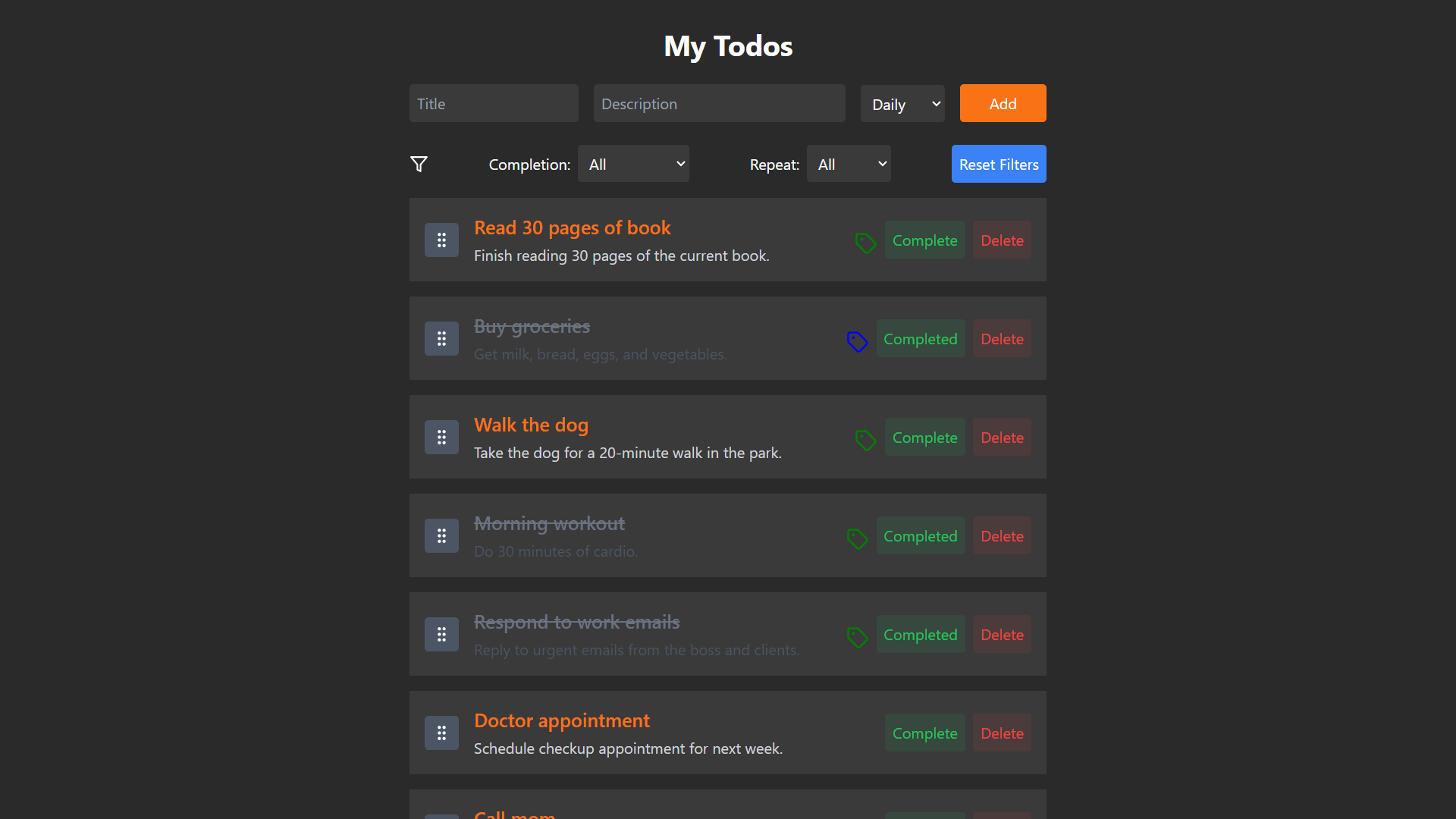
Task: Mark Walk the dog as Complete
Action: click(x=925, y=437)
